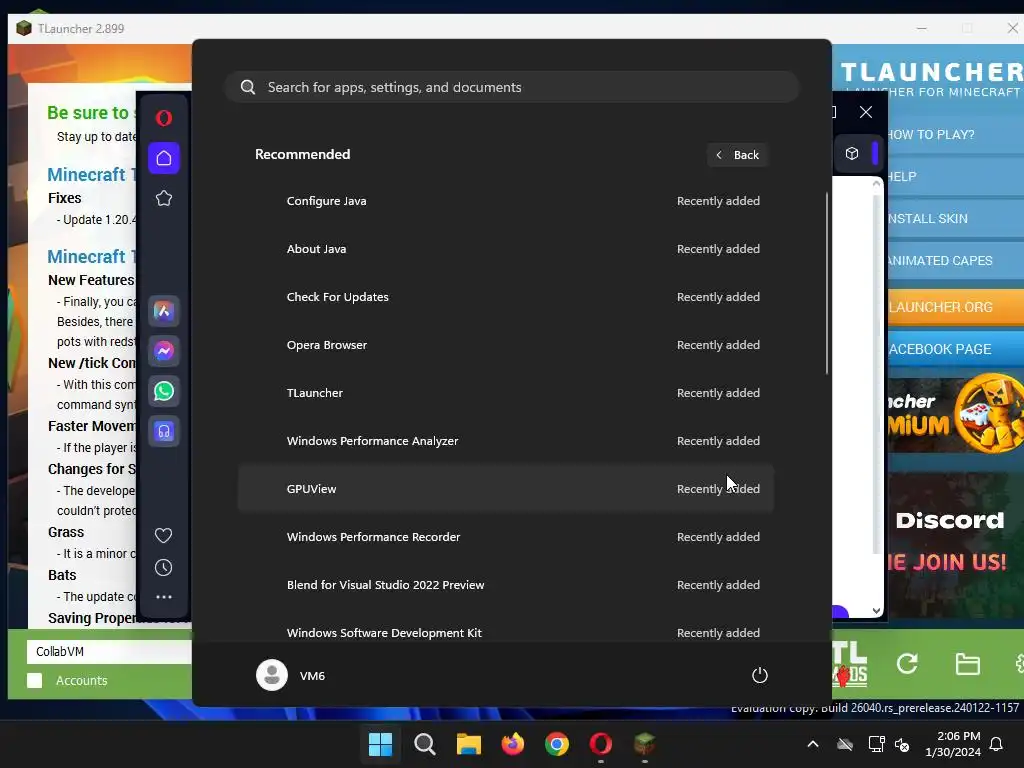This screenshot has width=1024, height=768.
Task: Open Windows Performance Analyzer entry
Action: (505, 441)
